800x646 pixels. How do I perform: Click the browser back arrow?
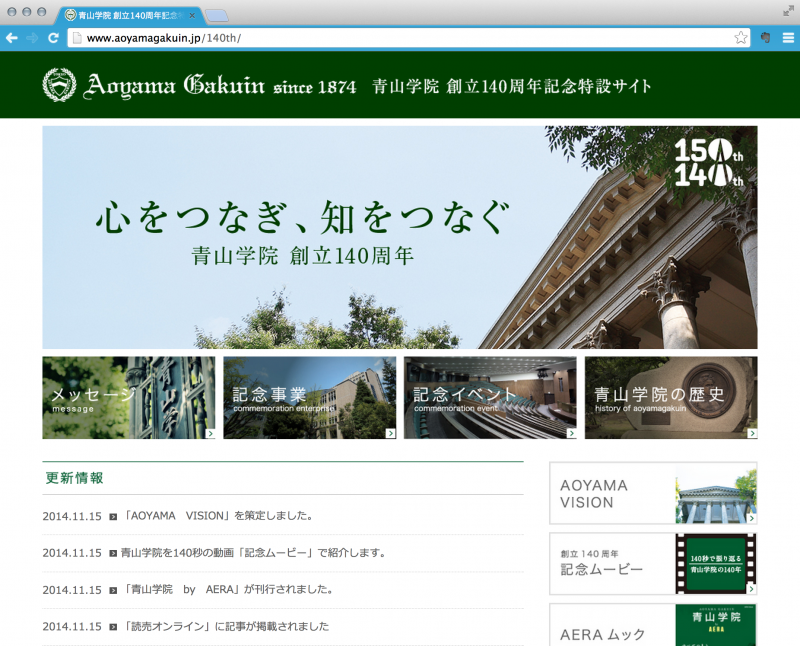11,38
